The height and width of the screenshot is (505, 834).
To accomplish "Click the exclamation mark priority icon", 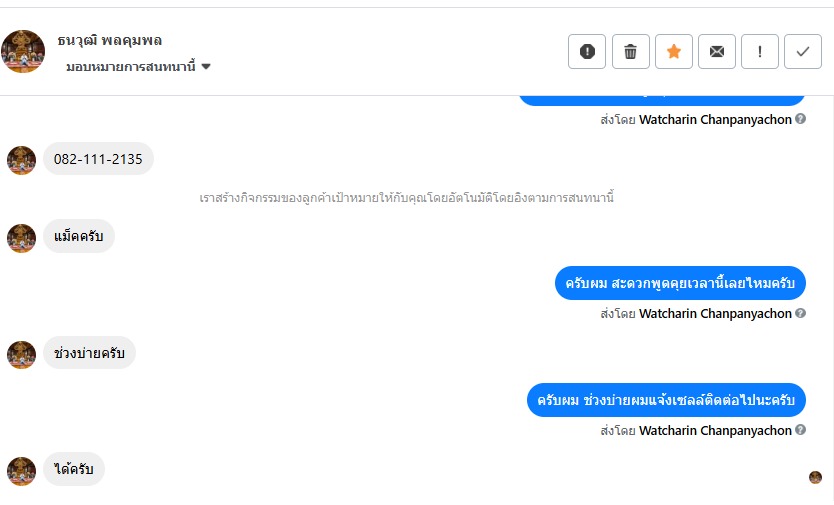I will tap(760, 52).
